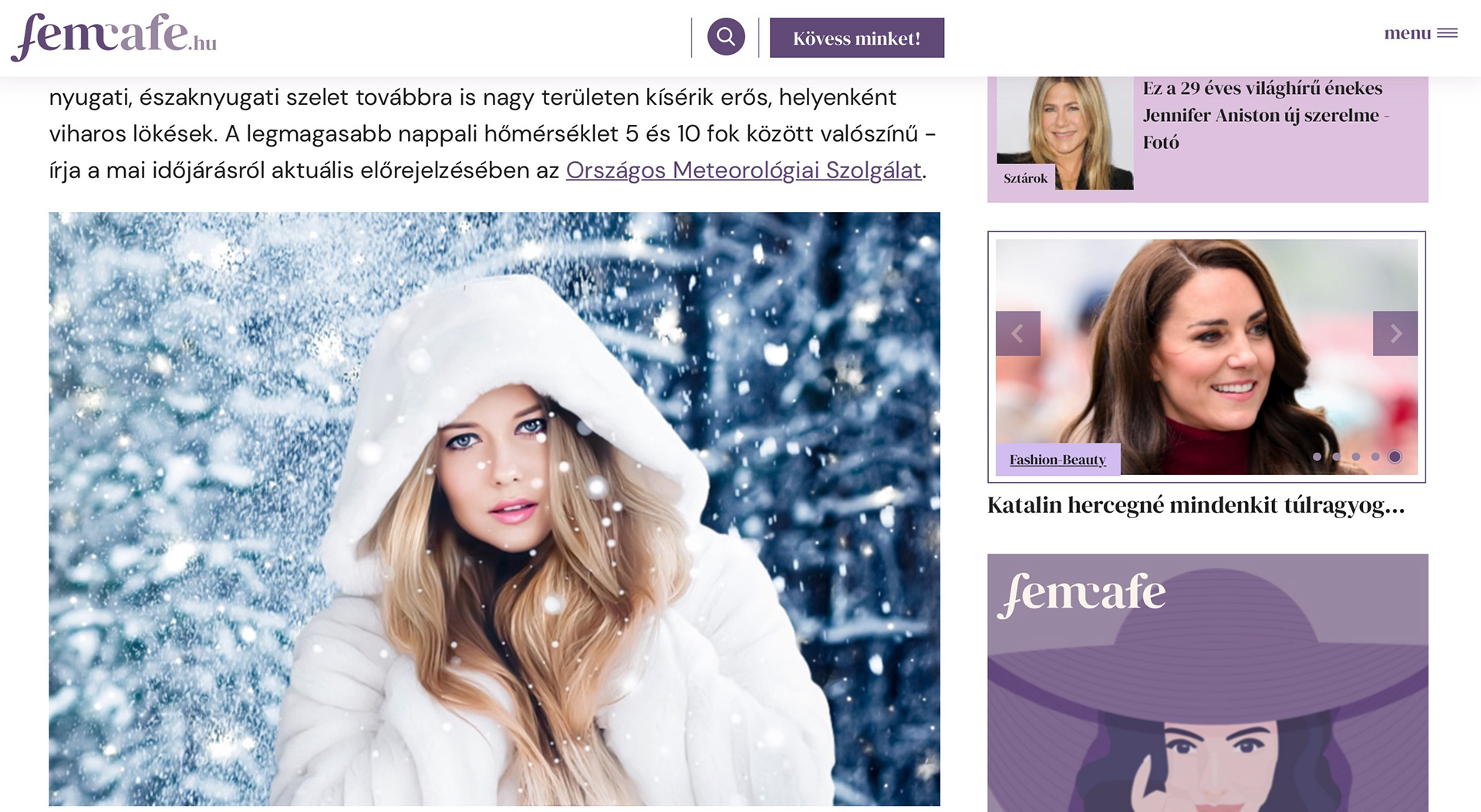Open the menu text label
1481x812 pixels.
tap(1407, 33)
